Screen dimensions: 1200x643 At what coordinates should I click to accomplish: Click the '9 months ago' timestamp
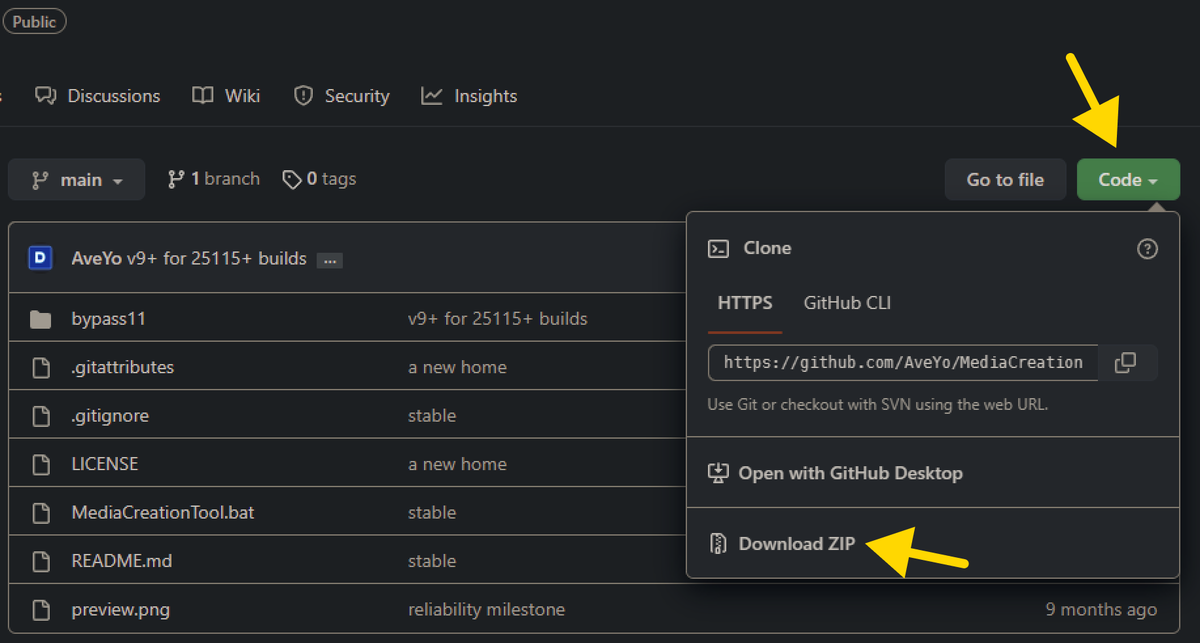[x=1101, y=609]
